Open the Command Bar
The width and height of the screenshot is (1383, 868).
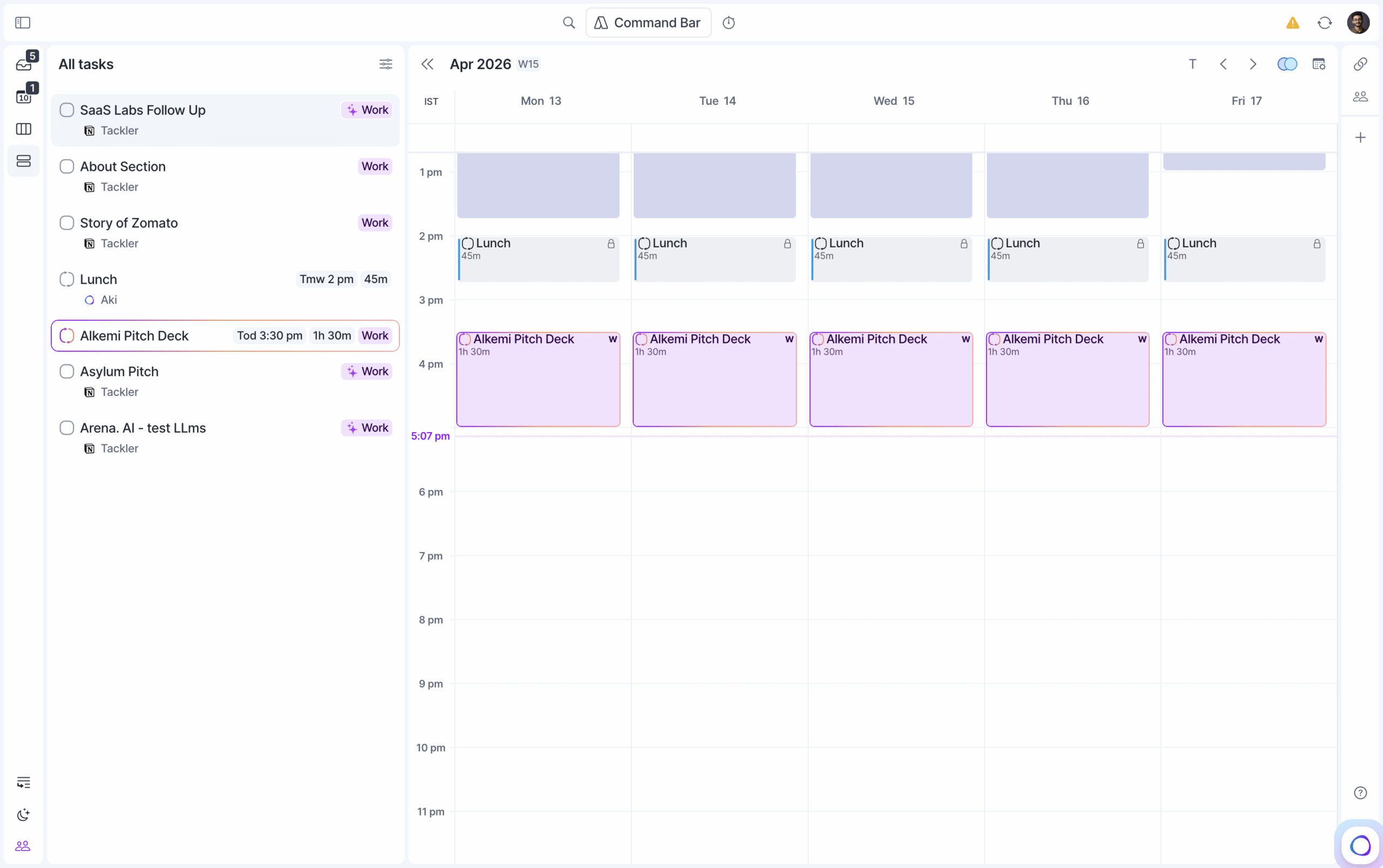click(648, 22)
